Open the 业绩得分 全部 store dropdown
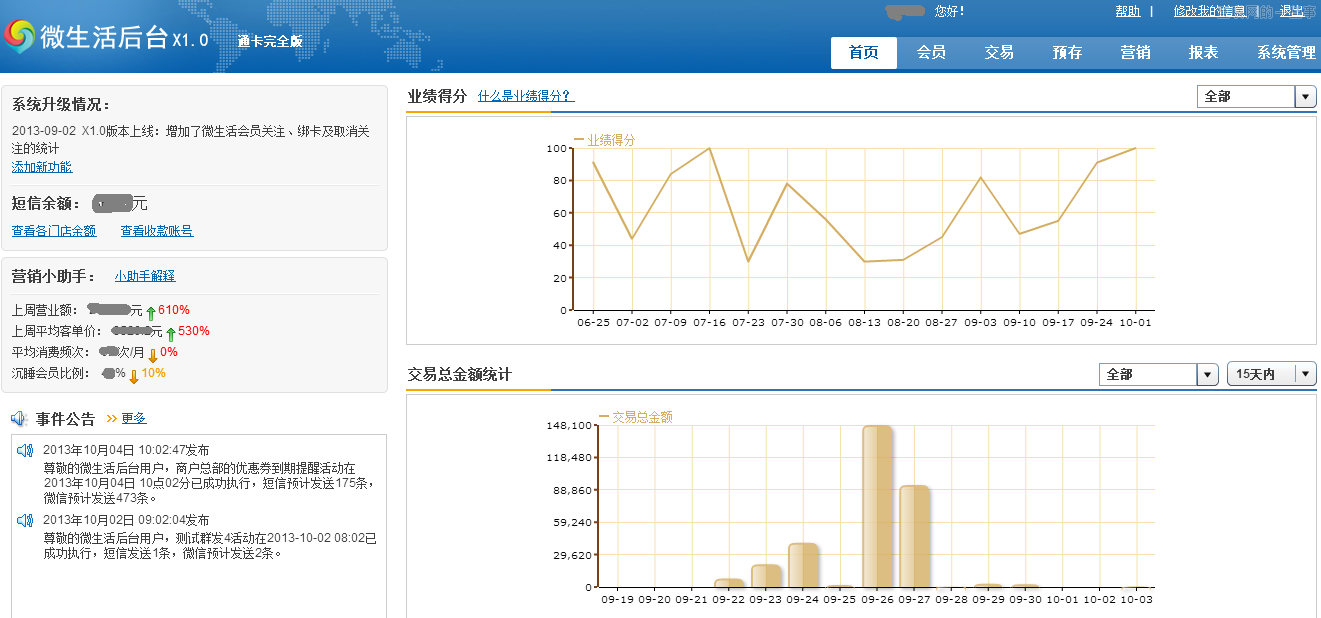The height and width of the screenshot is (618, 1321). point(1305,97)
